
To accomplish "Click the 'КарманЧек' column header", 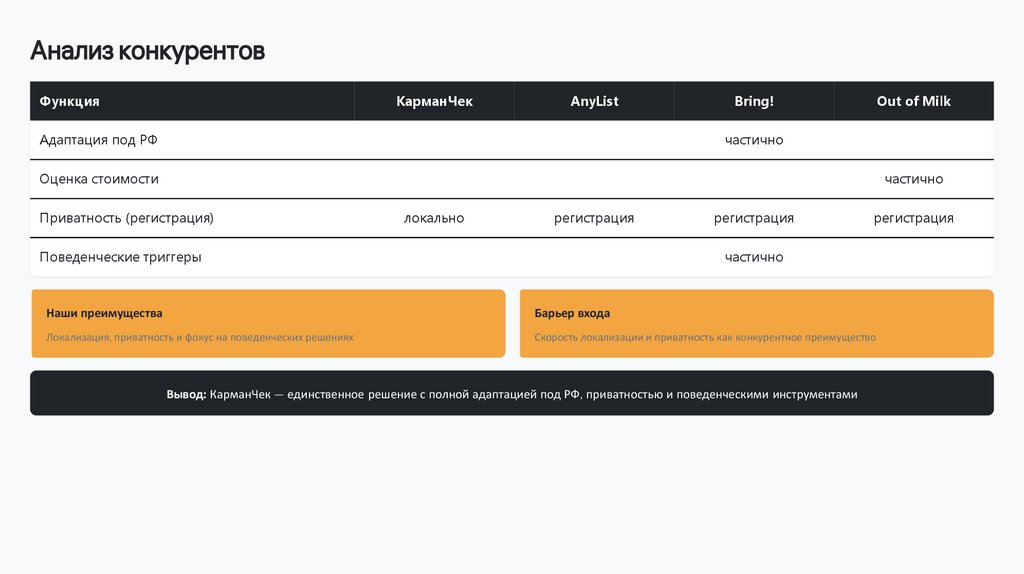I will tap(434, 101).
